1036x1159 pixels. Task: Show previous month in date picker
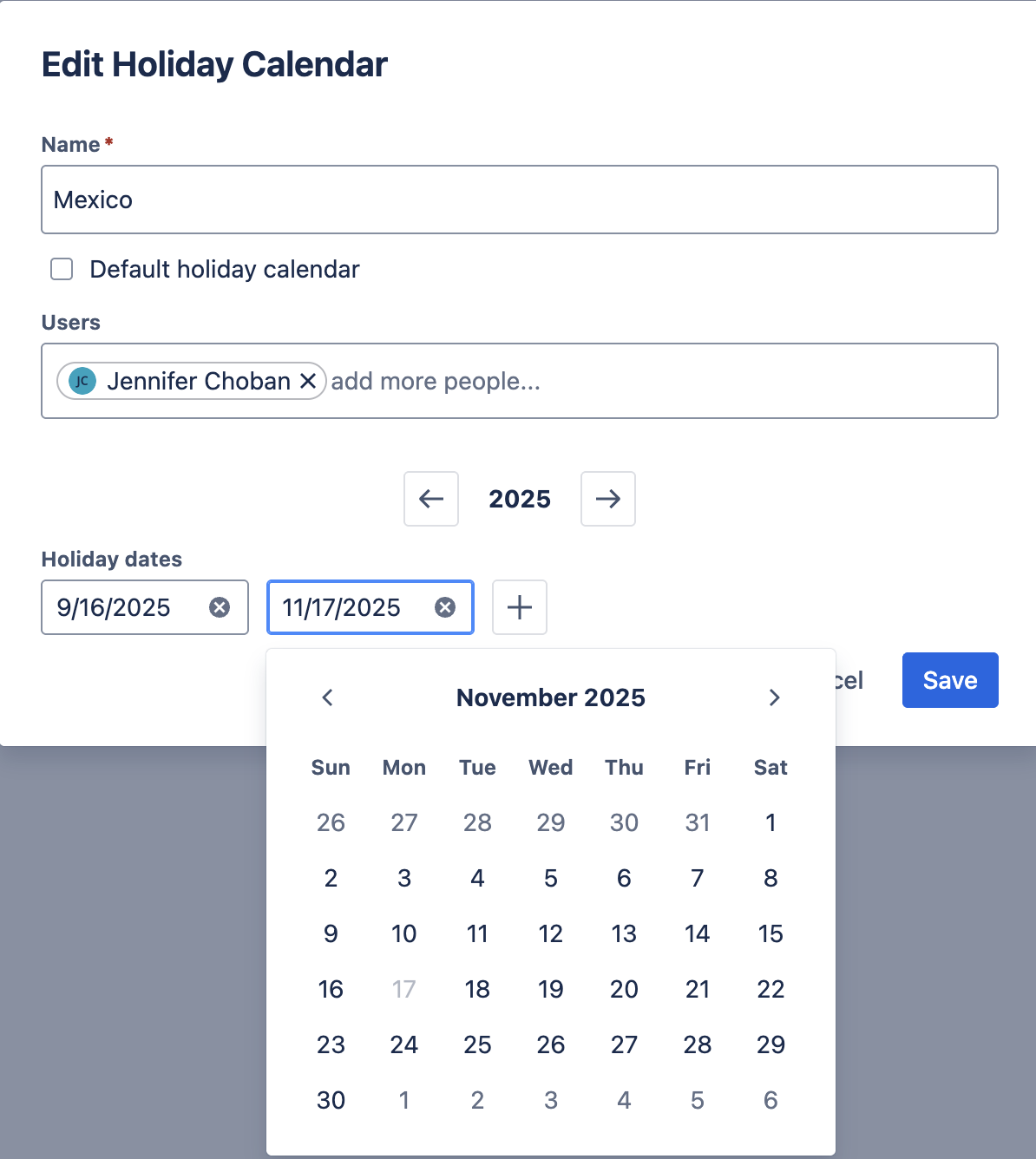pos(328,697)
